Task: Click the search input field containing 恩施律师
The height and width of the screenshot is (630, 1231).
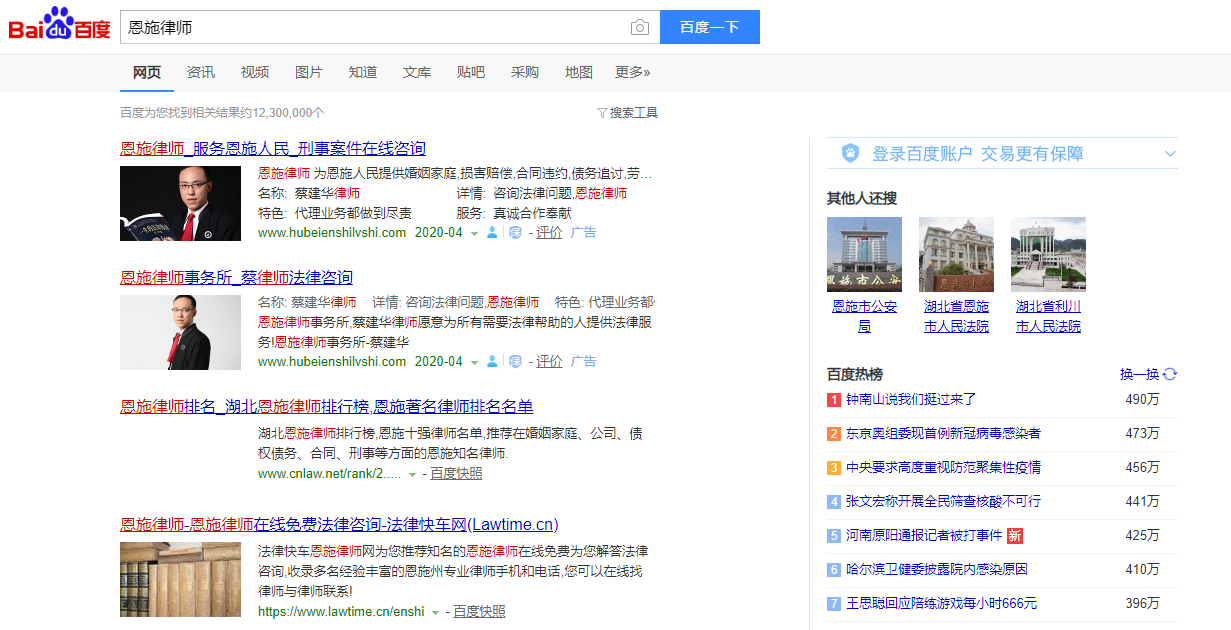Action: [x=370, y=27]
